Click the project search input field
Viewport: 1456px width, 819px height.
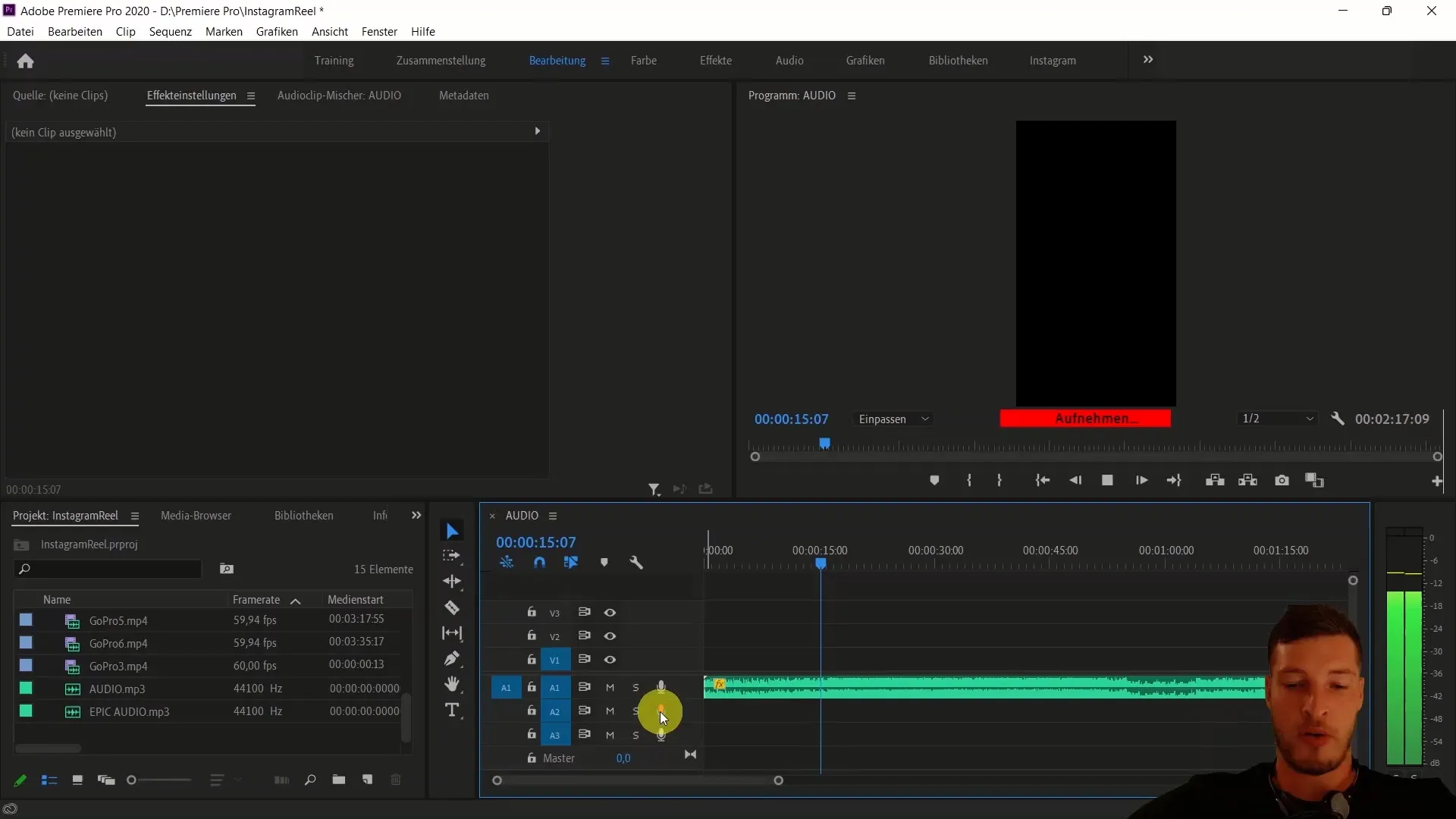(x=108, y=569)
